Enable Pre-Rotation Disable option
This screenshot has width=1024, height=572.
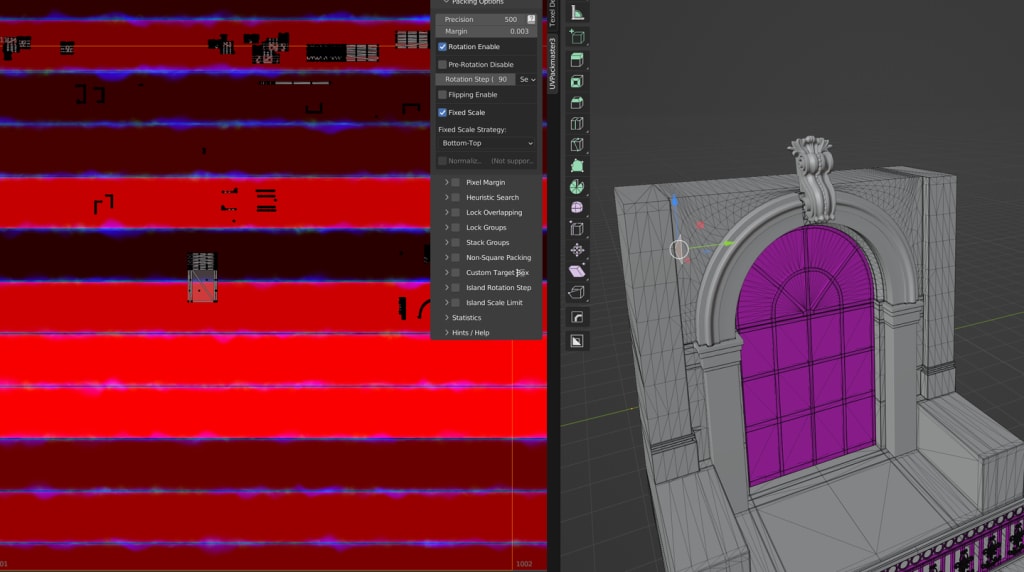click(x=442, y=65)
